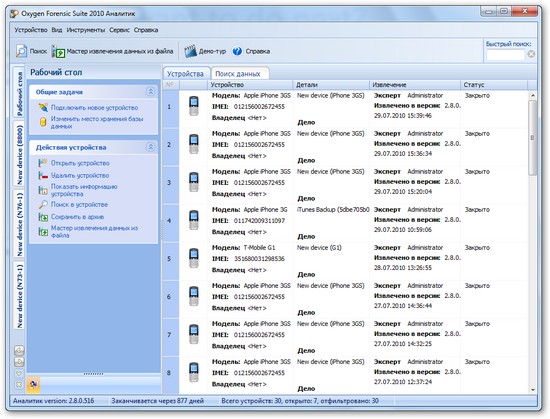Click 'Заканчивается через 877 дней' status text
The image size is (550, 419).
coord(157,401)
